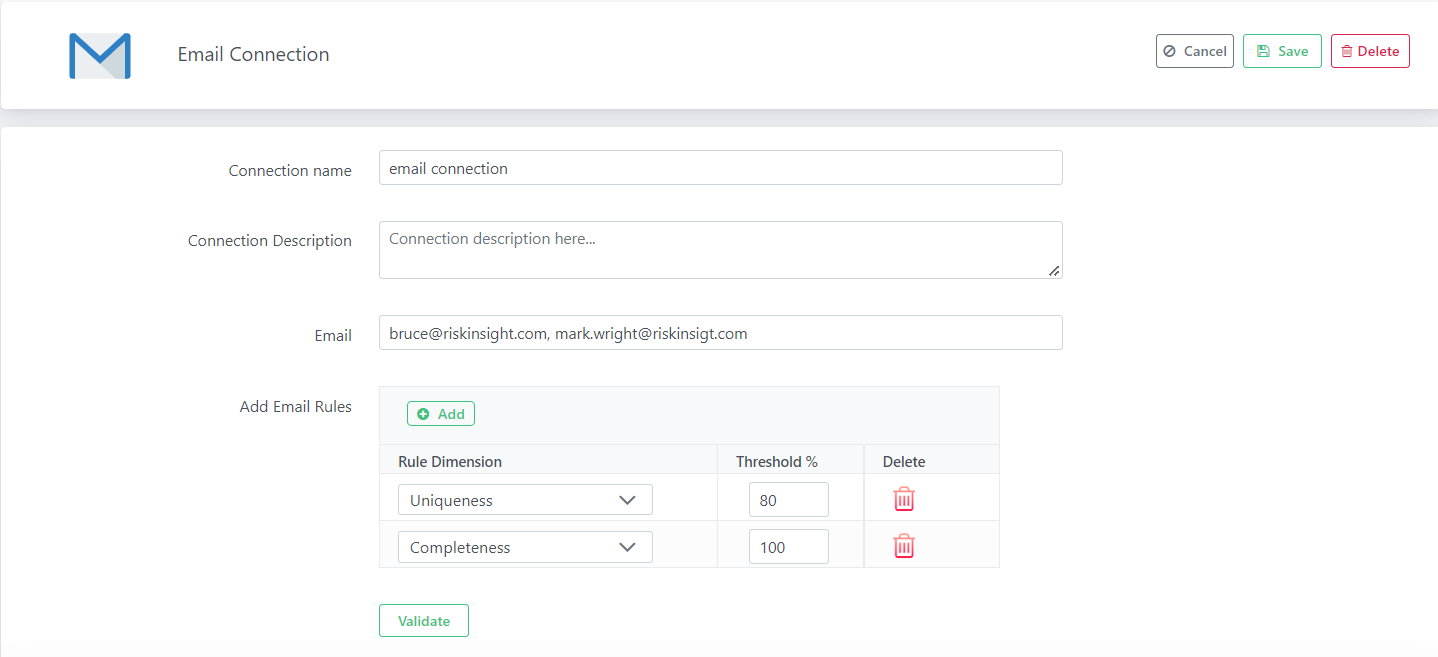Image resolution: width=1438 pixels, height=657 pixels.
Task: Click the Cancel button
Action: pyautogui.click(x=1194, y=51)
